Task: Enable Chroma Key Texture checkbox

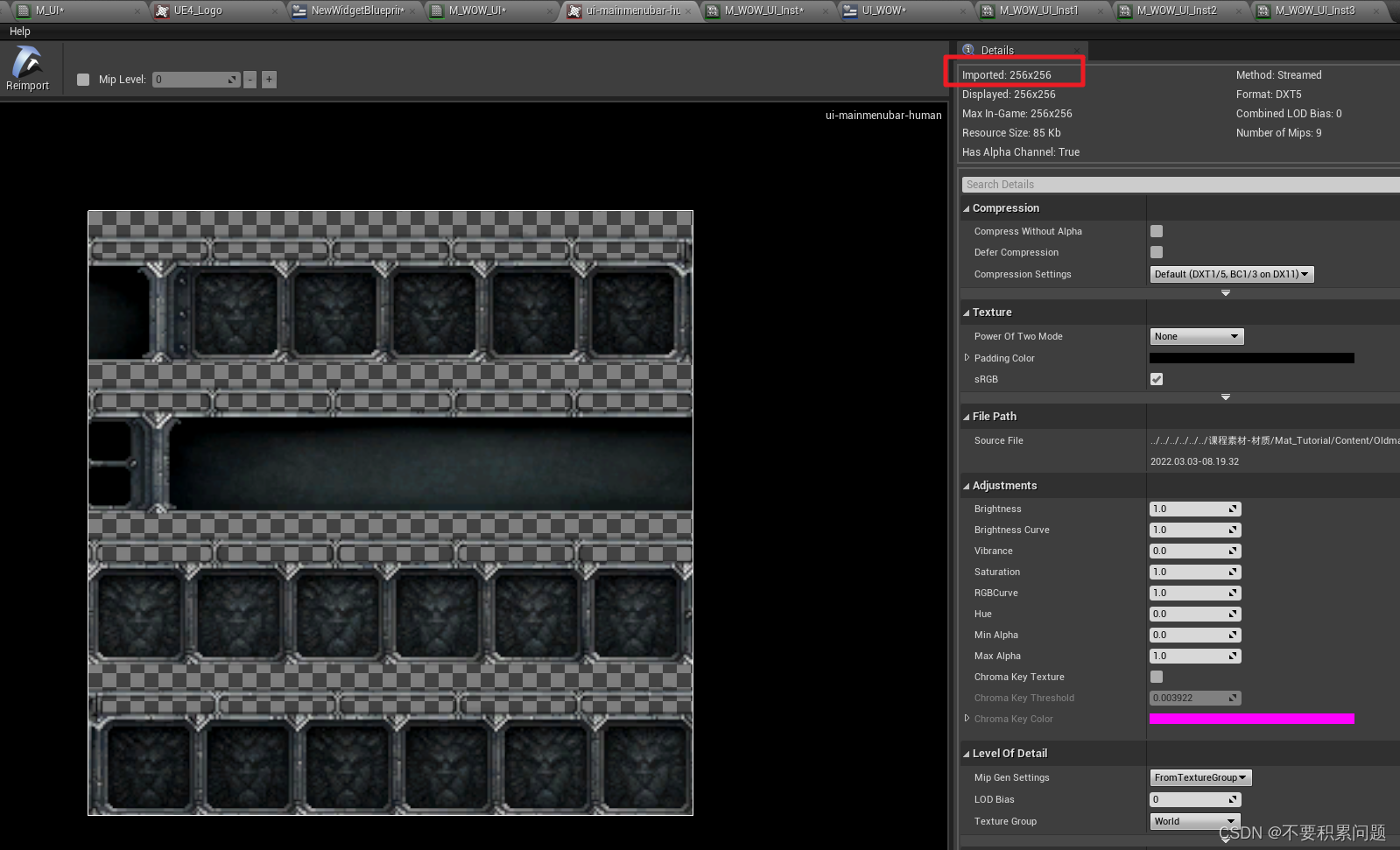Action: pos(1157,677)
